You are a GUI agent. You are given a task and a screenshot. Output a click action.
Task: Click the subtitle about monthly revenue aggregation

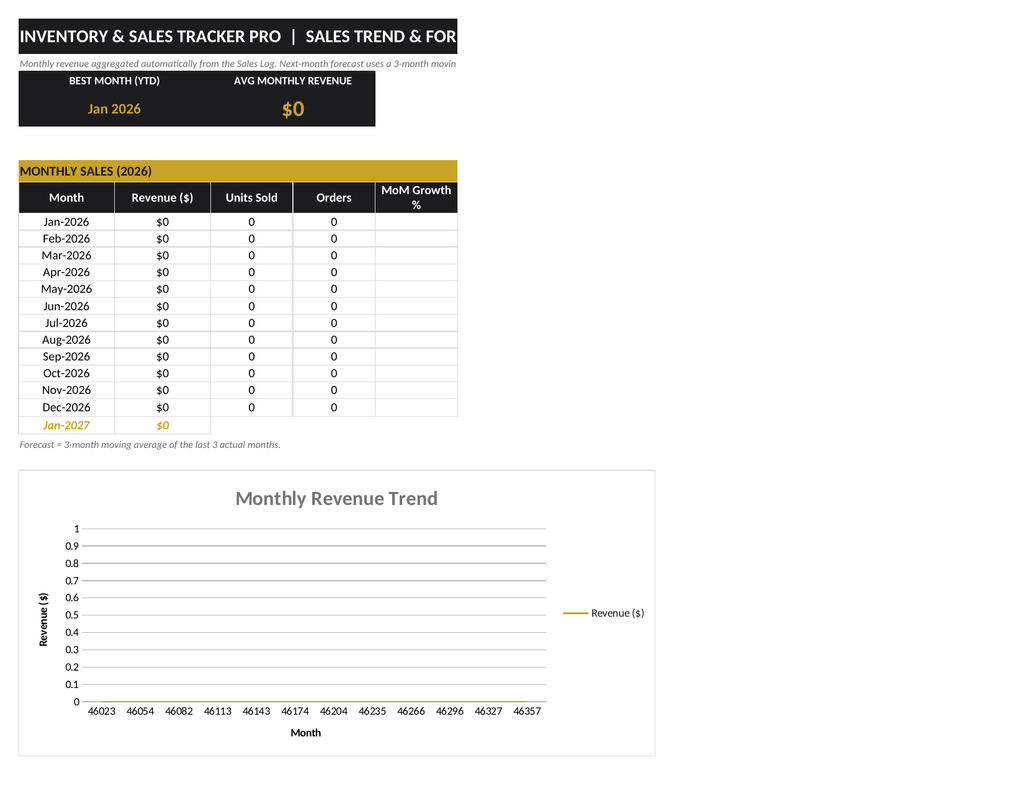pyautogui.click(x=238, y=64)
